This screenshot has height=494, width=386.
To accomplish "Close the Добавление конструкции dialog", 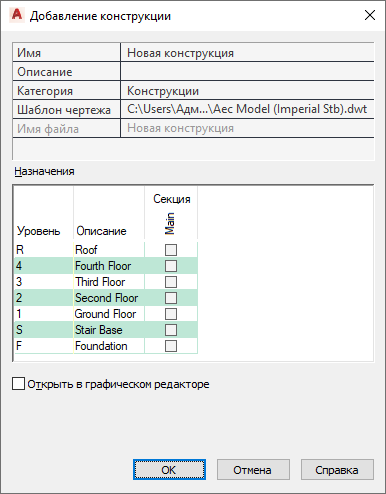I will pyautogui.click(x=370, y=15).
